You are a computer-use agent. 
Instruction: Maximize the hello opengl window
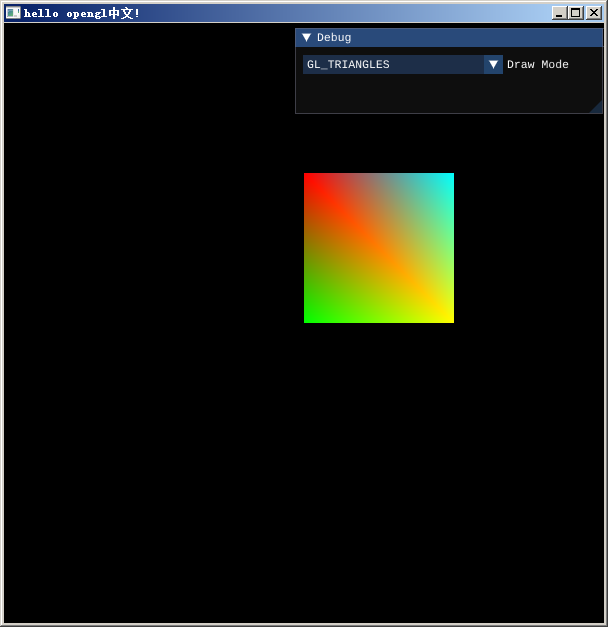pos(575,13)
